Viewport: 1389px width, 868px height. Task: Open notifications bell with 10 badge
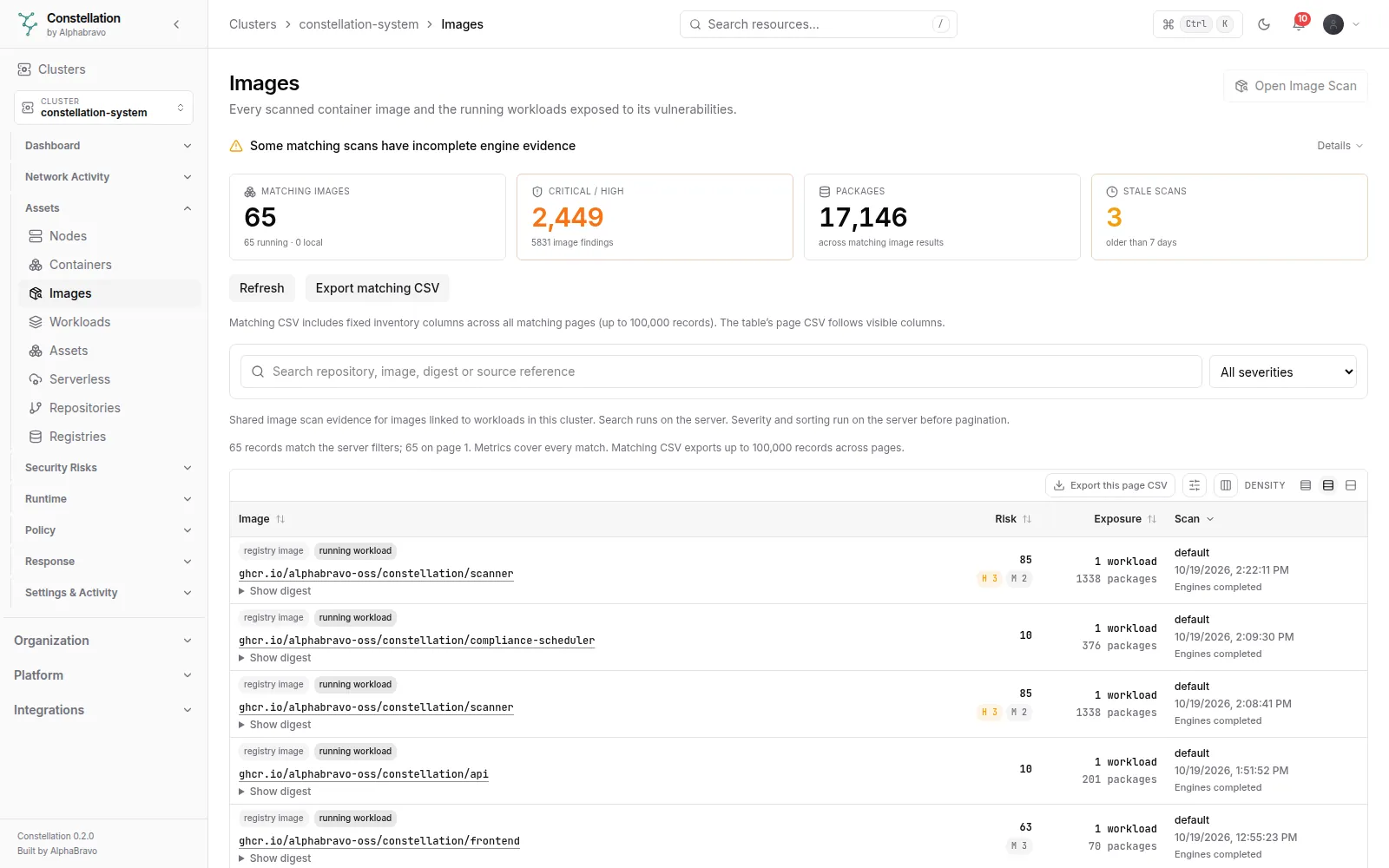tap(1299, 24)
